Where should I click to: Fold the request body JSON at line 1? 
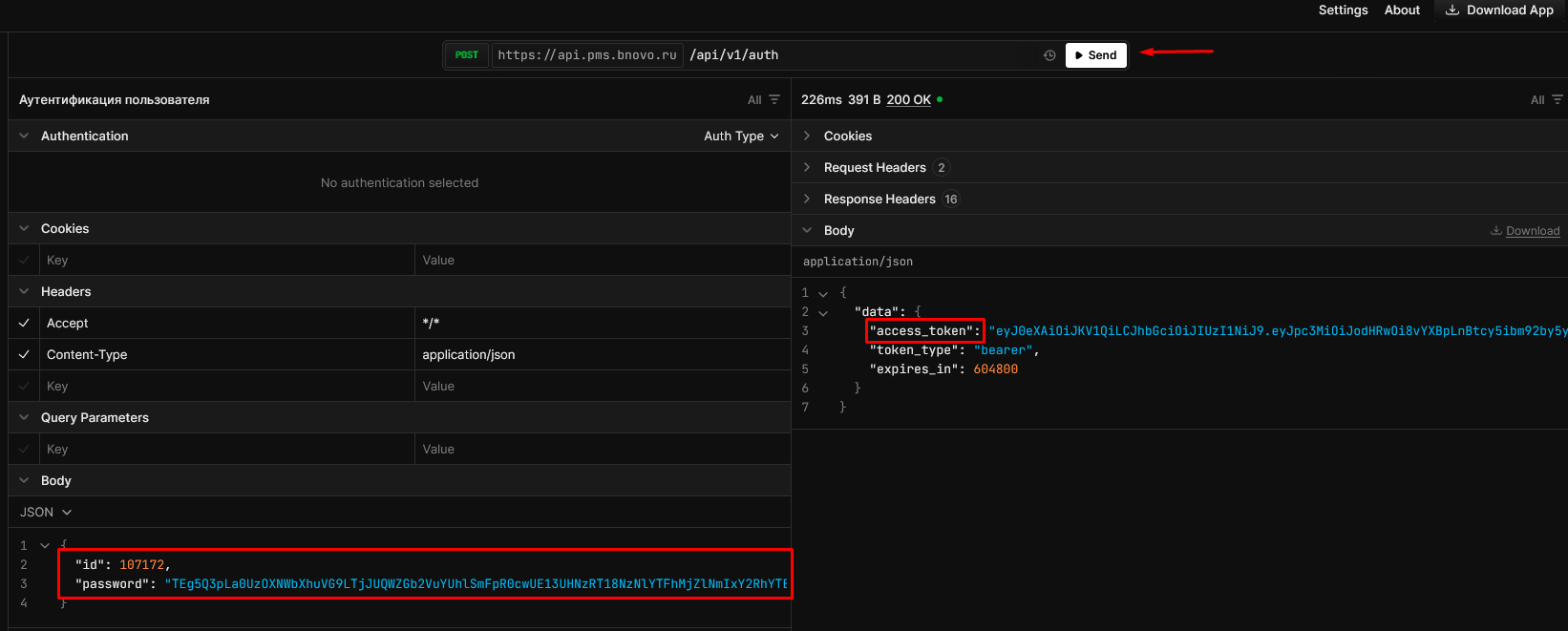coord(44,545)
